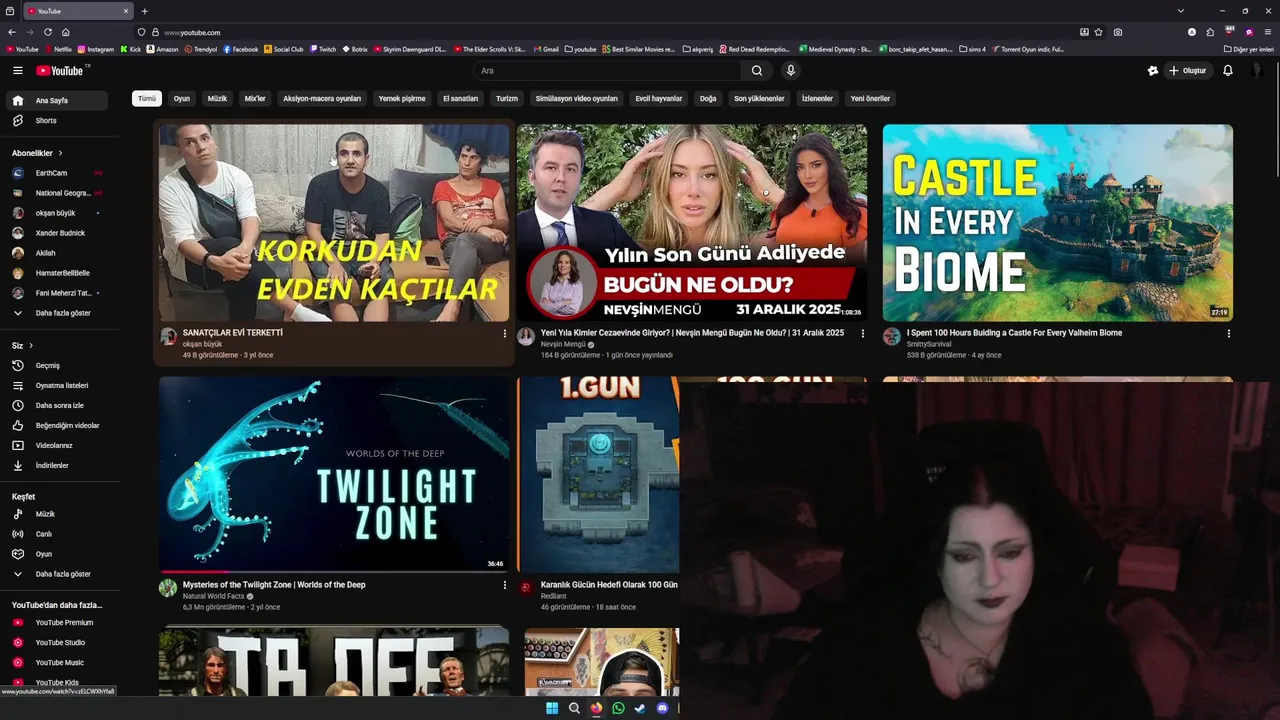Open İndirilenler in the sidebar
1280x720 pixels.
(x=56, y=465)
